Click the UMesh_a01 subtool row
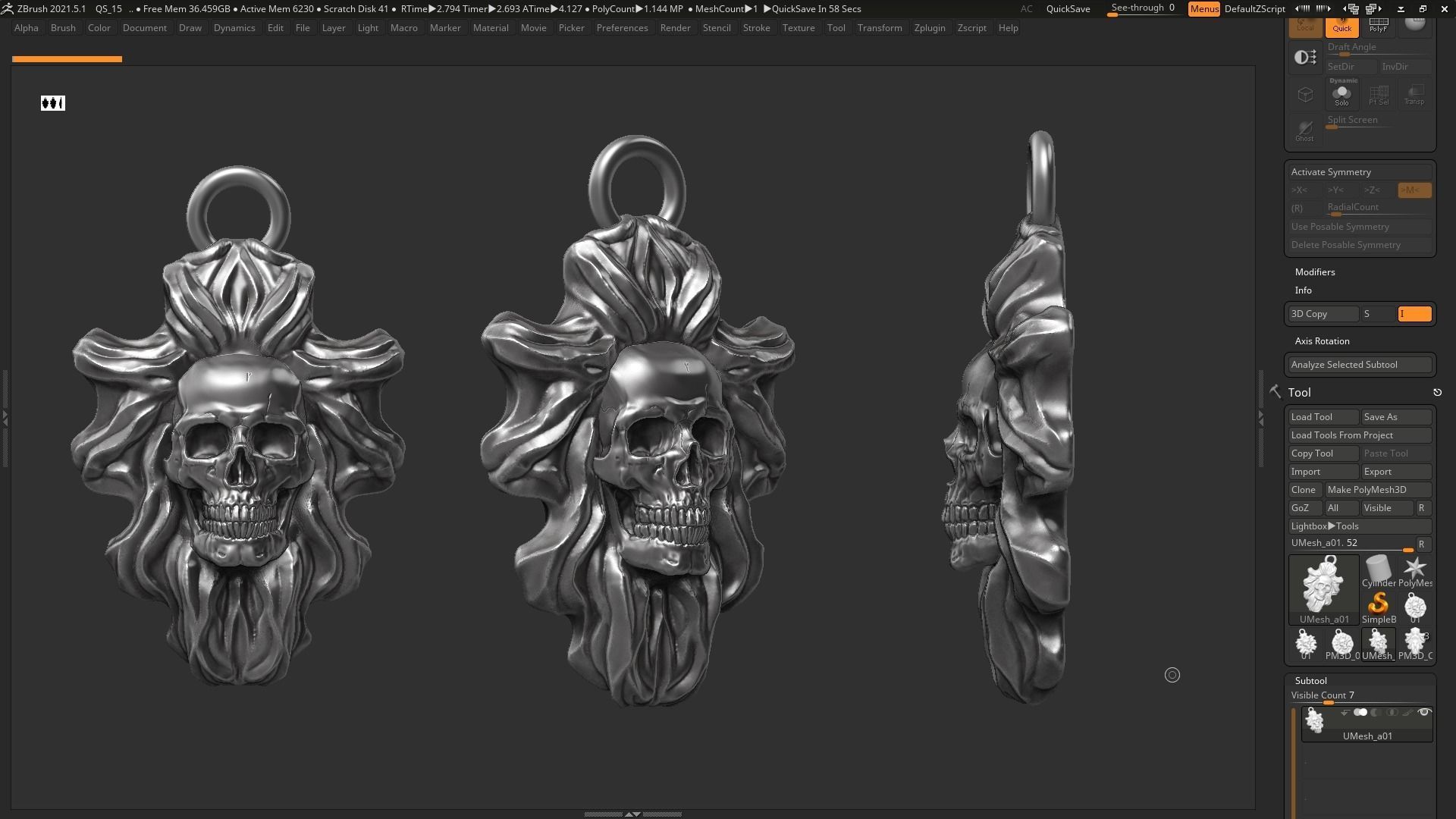 1367,724
